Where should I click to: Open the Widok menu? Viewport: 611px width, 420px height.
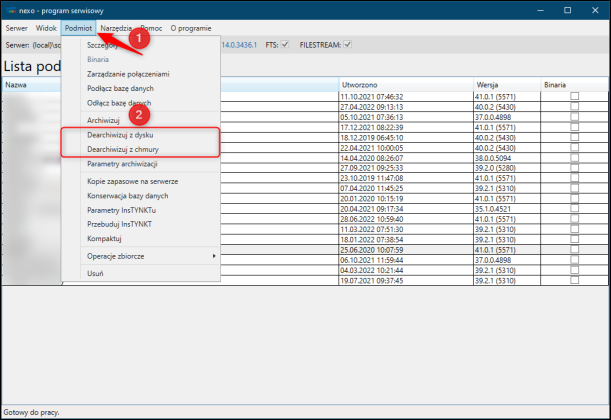(46, 28)
